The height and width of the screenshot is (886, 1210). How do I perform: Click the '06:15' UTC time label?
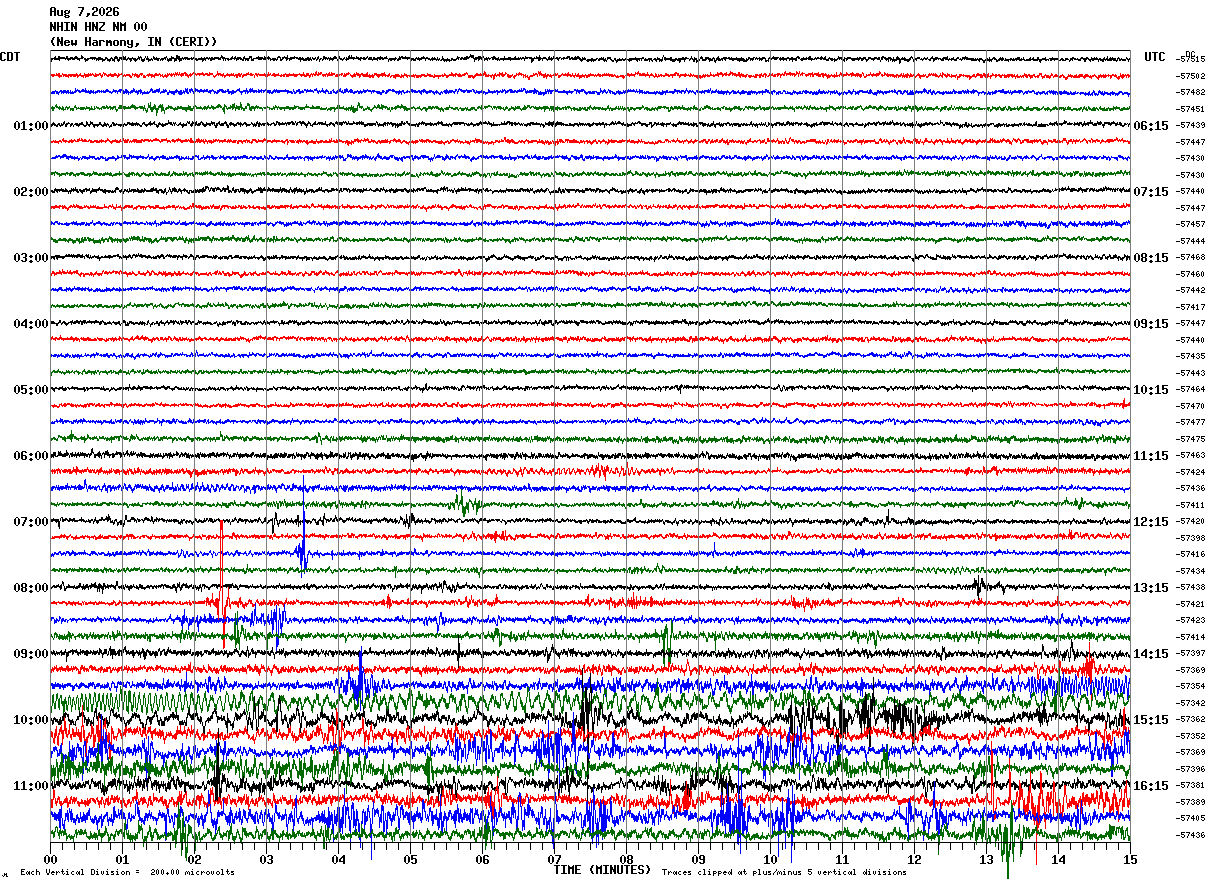[1151, 126]
